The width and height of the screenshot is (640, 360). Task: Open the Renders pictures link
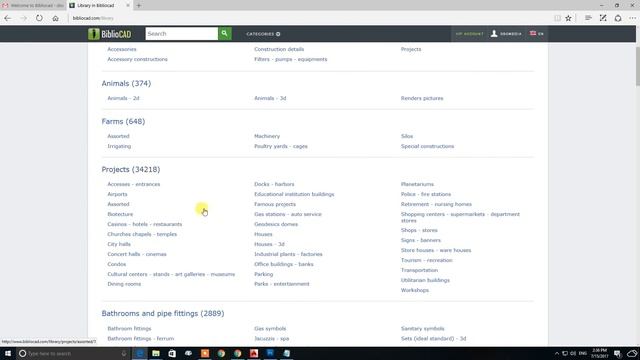422,98
